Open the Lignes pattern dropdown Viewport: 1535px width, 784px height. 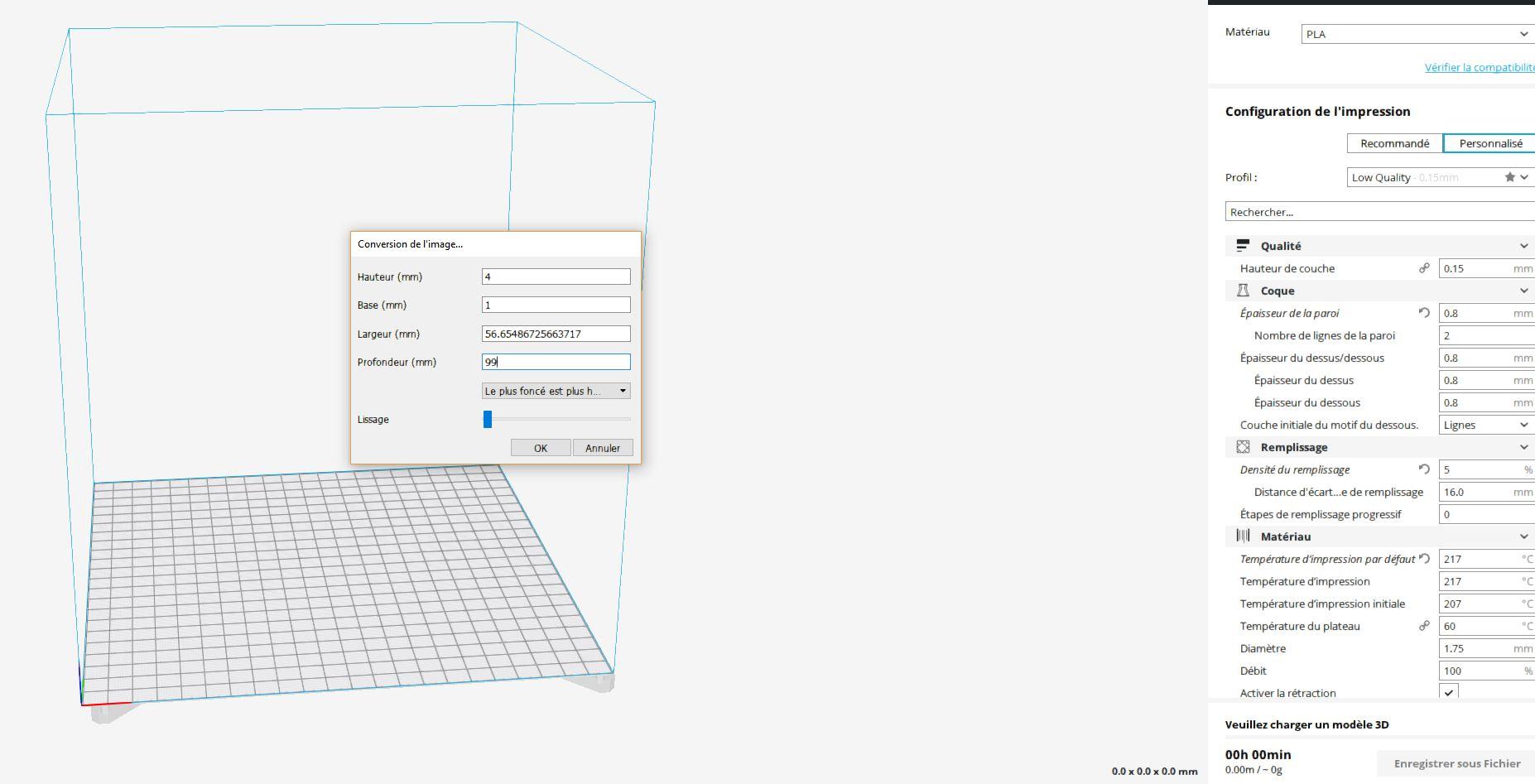pyautogui.click(x=1487, y=425)
